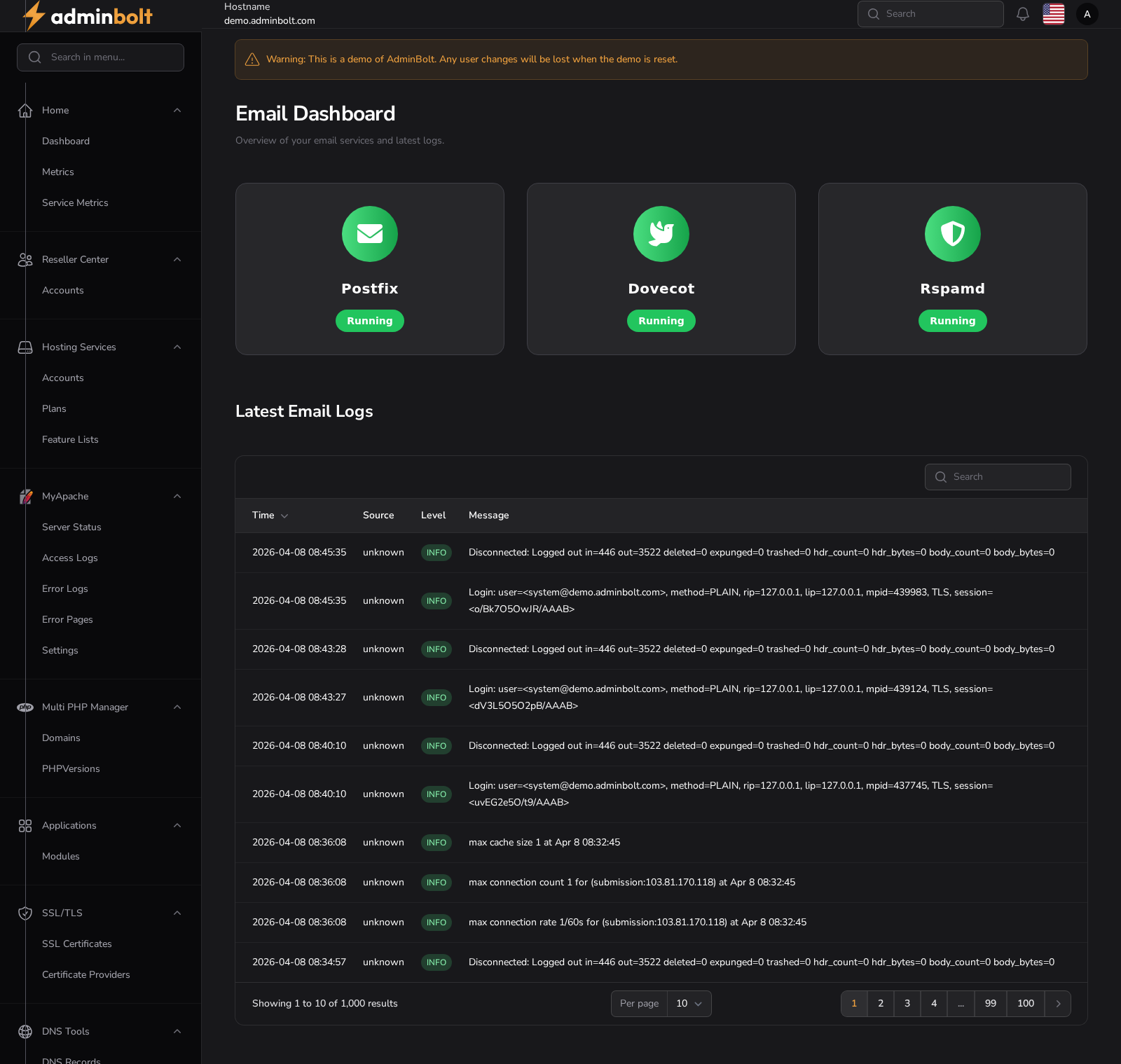Open Certificate Providers menu item
Image resolution: width=1121 pixels, height=1064 pixels.
point(86,975)
